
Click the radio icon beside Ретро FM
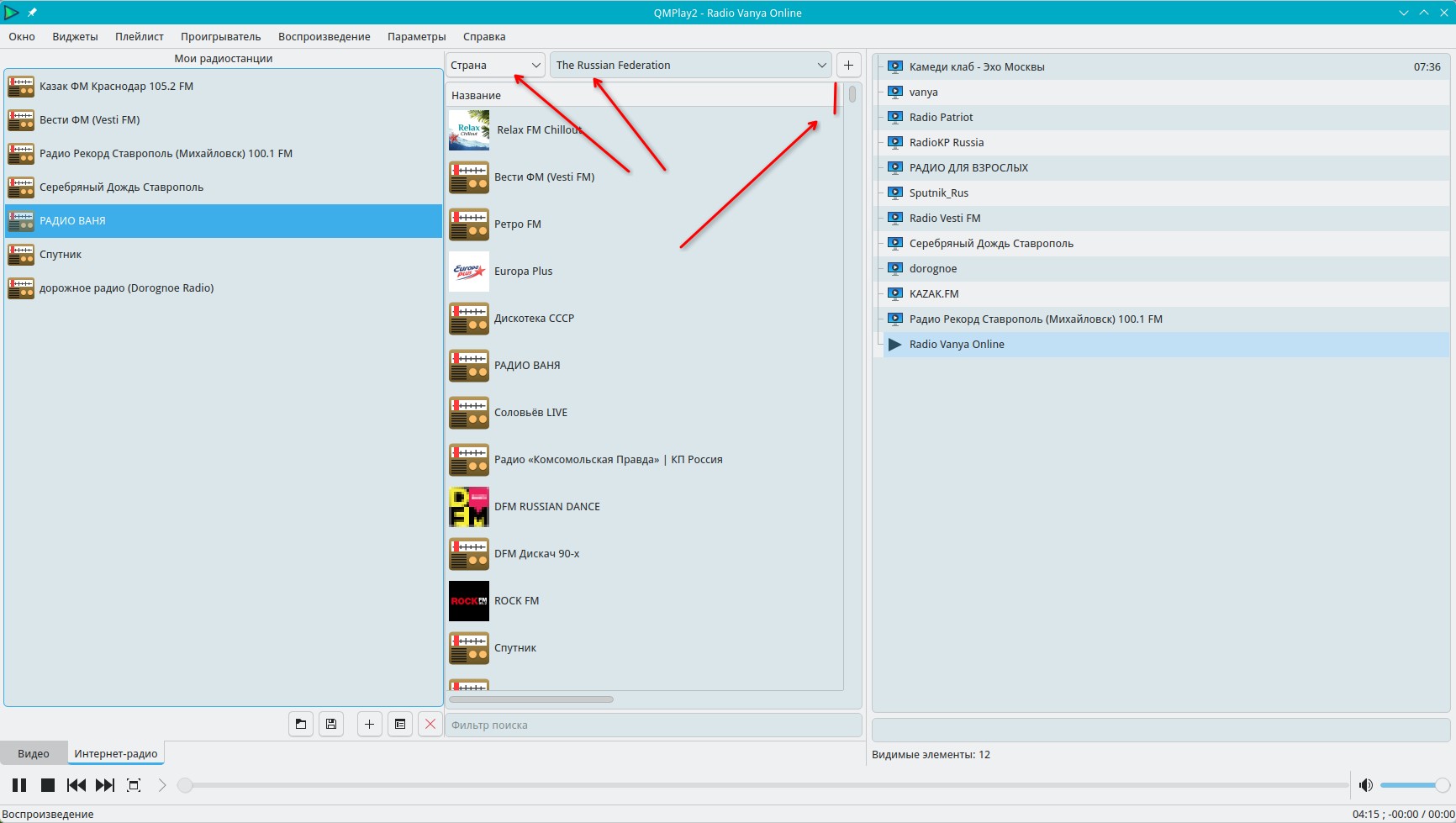point(469,224)
